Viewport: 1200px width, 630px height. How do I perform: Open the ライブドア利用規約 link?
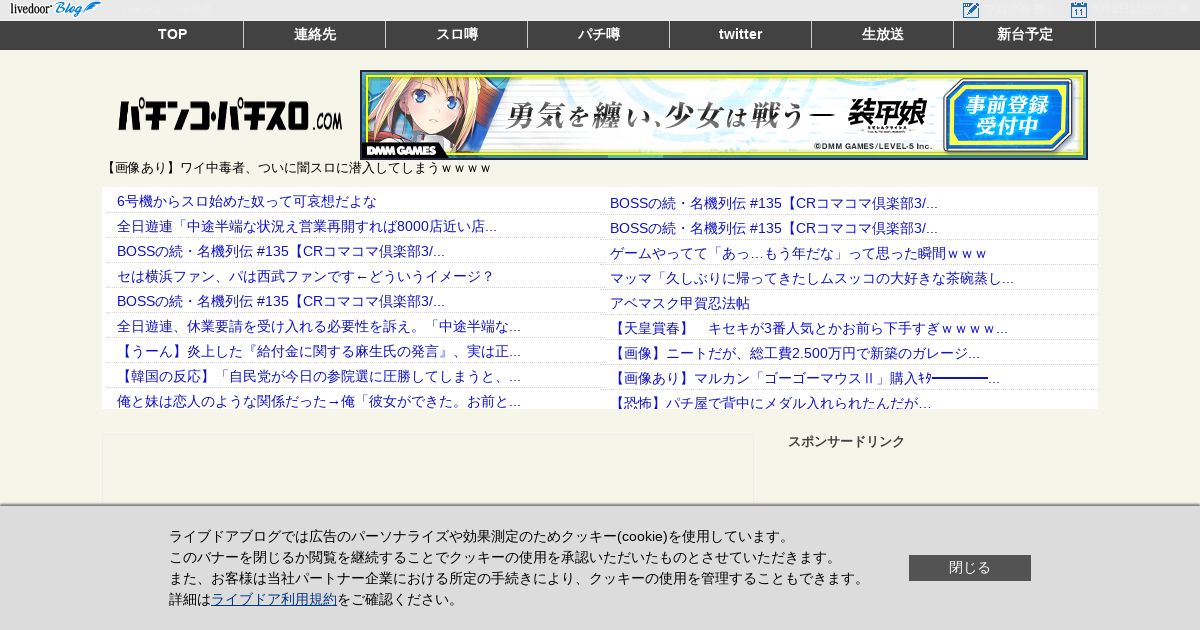(x=274, y=599)
